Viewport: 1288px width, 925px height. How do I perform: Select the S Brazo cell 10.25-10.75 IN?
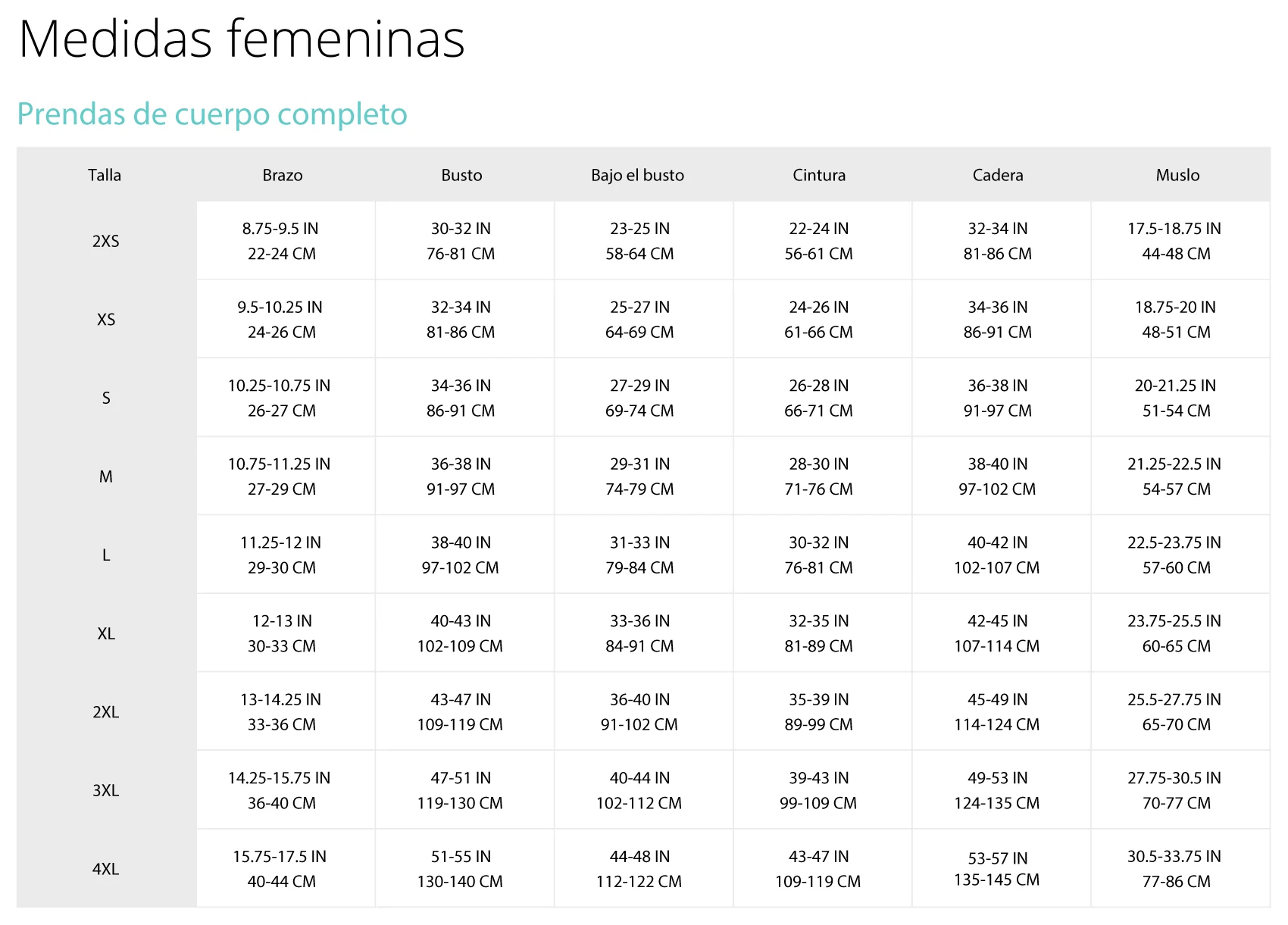point(279,386)
